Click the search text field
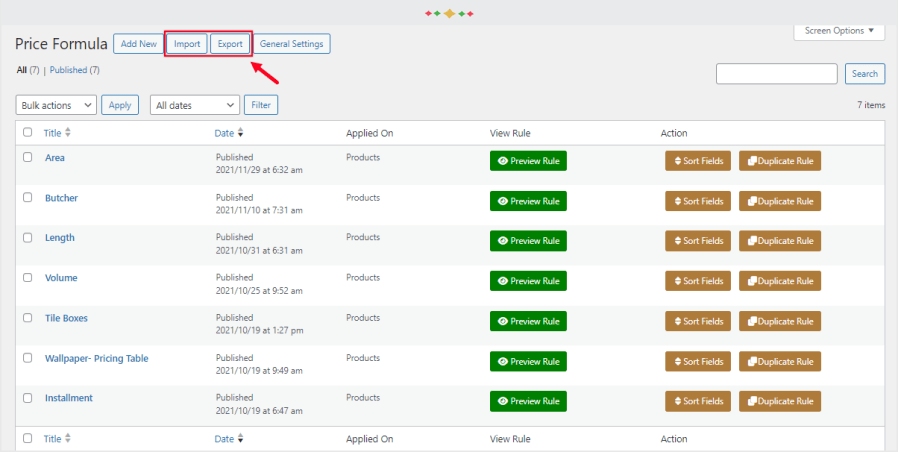 point(776,74)
